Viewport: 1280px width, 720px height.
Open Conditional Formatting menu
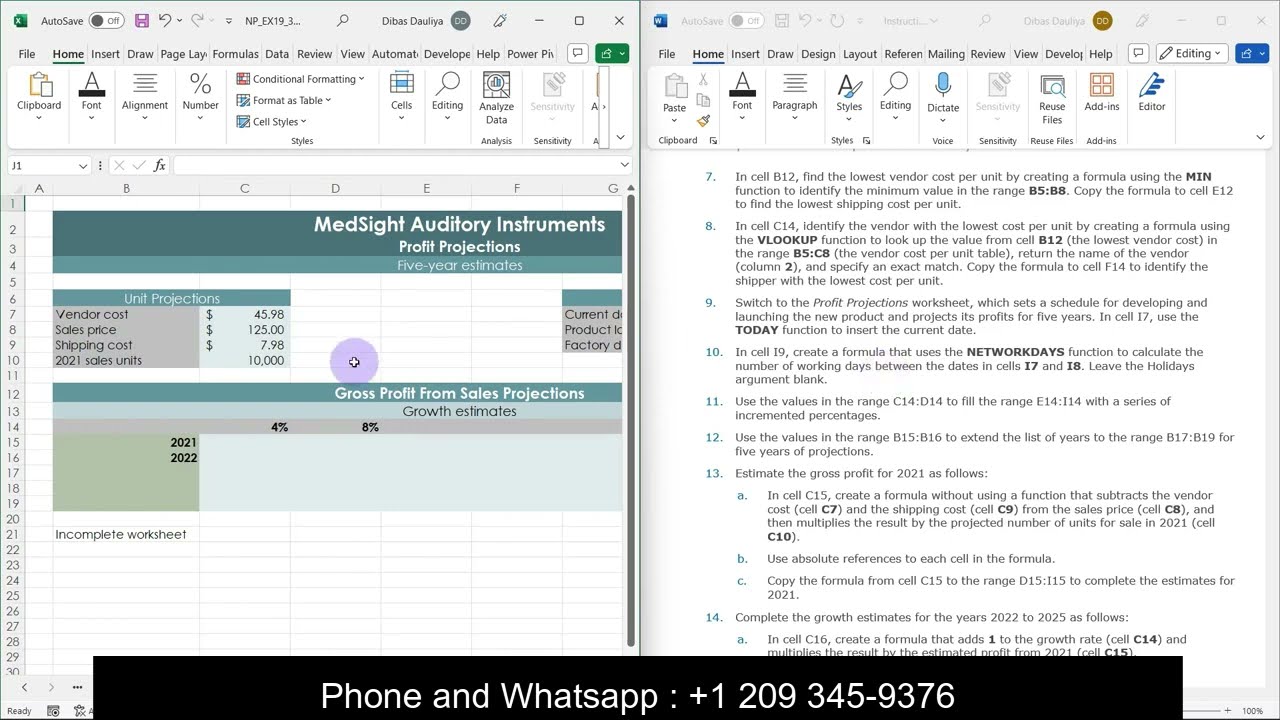[301, 79]
